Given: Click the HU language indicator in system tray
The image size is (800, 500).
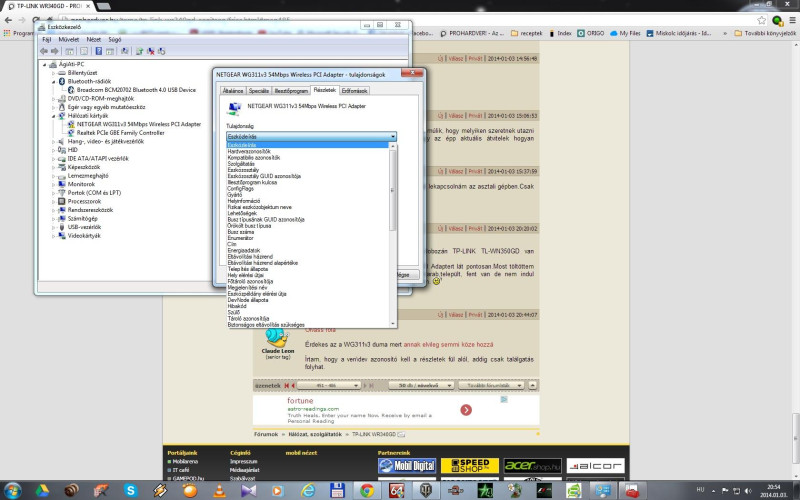Looking at the screenshot, I should (x=700, y=490).
